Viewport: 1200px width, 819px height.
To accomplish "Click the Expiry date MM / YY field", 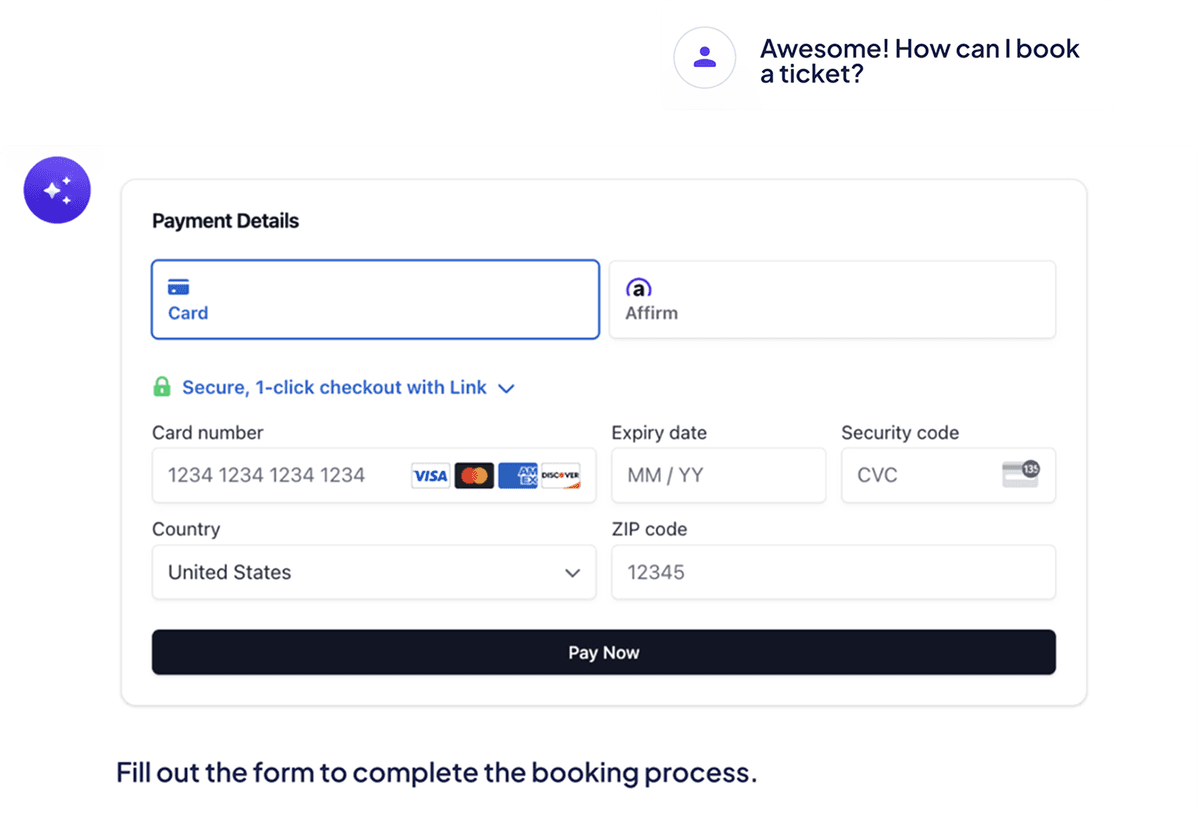I will (x=718, y=475).
